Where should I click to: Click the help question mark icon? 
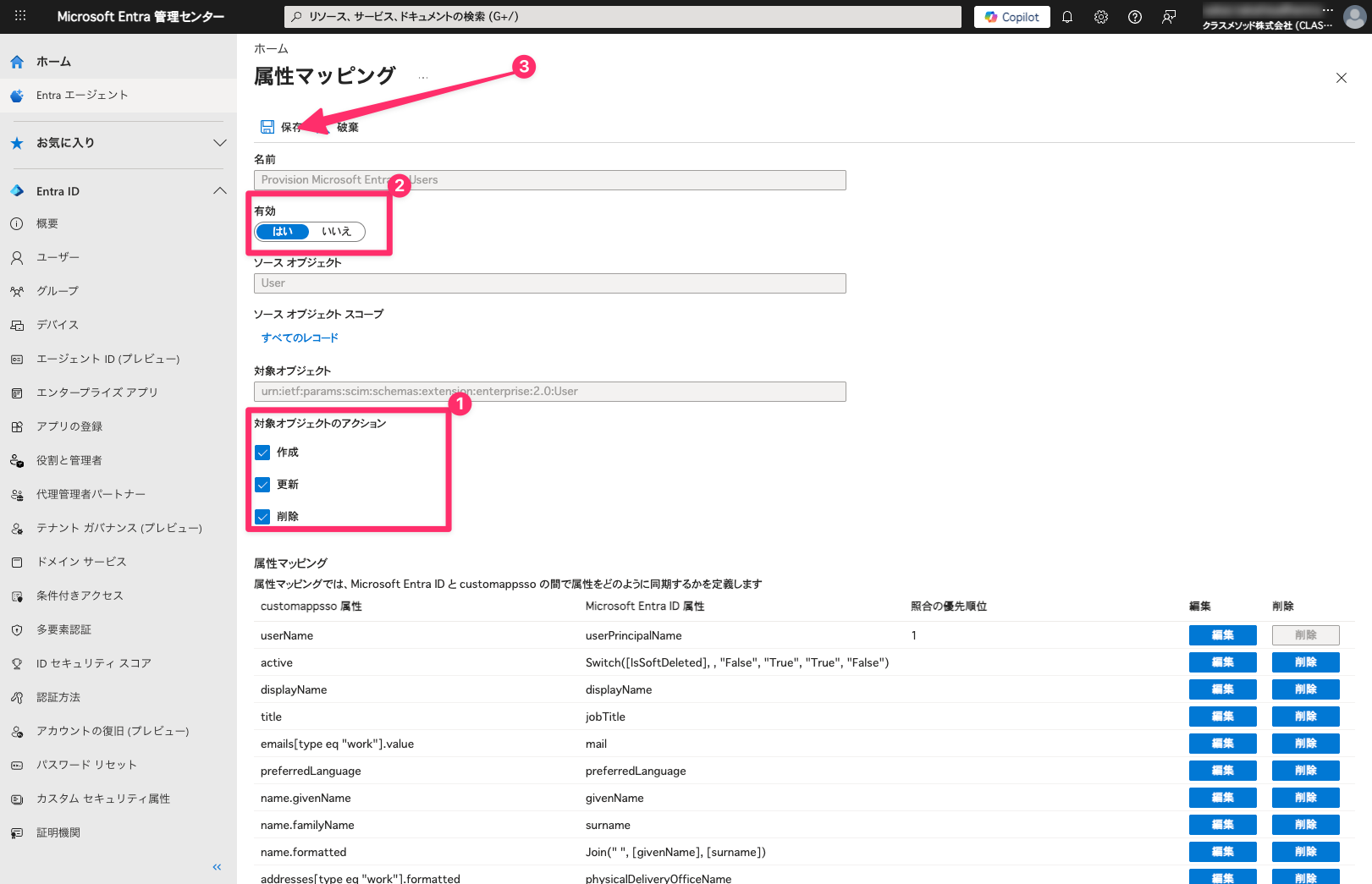[x=1135, y=17]
